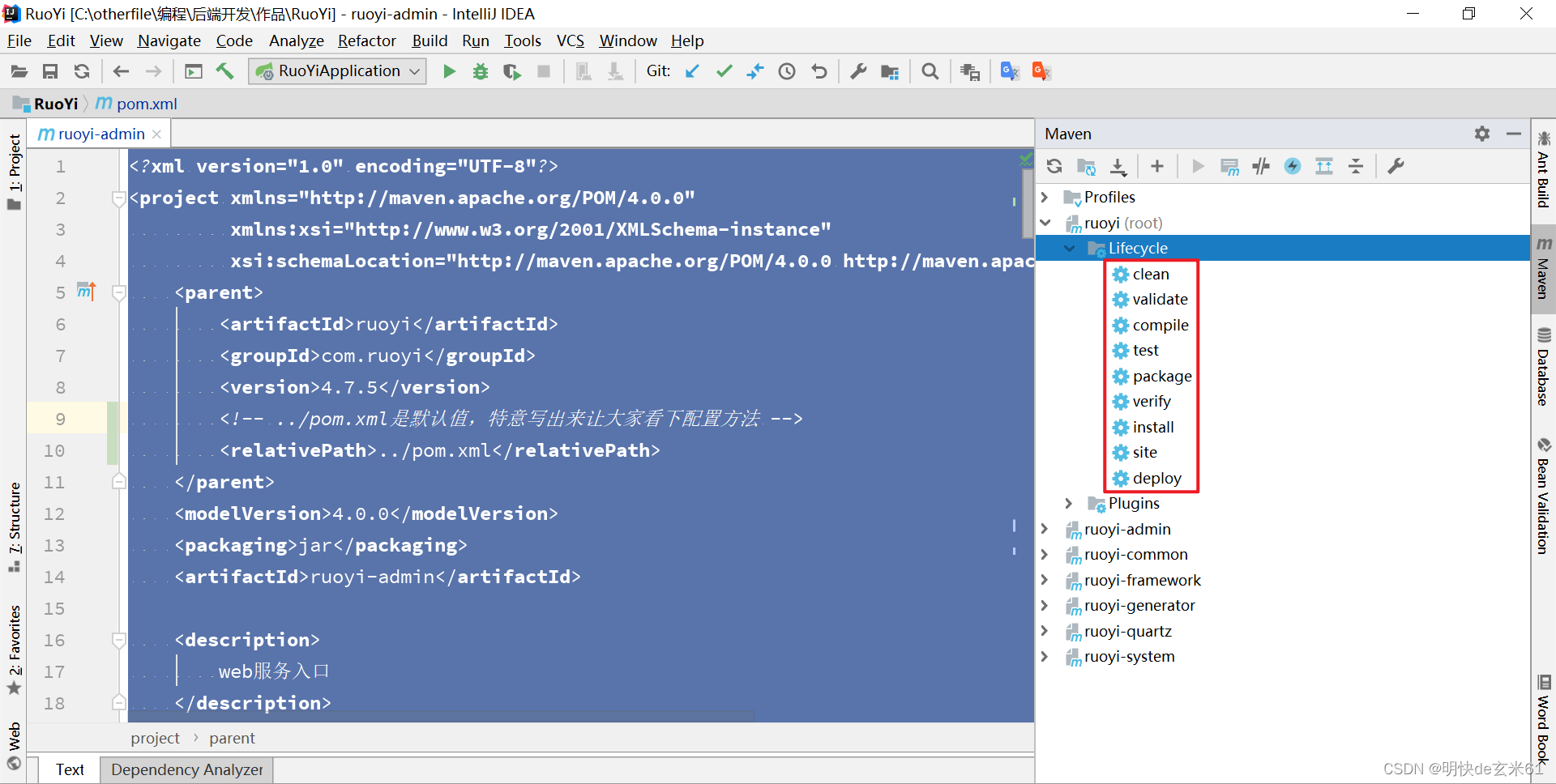
Task: Click the Git revert undo arrow icon
Action: pyautogui.click(x=819, y=71)
